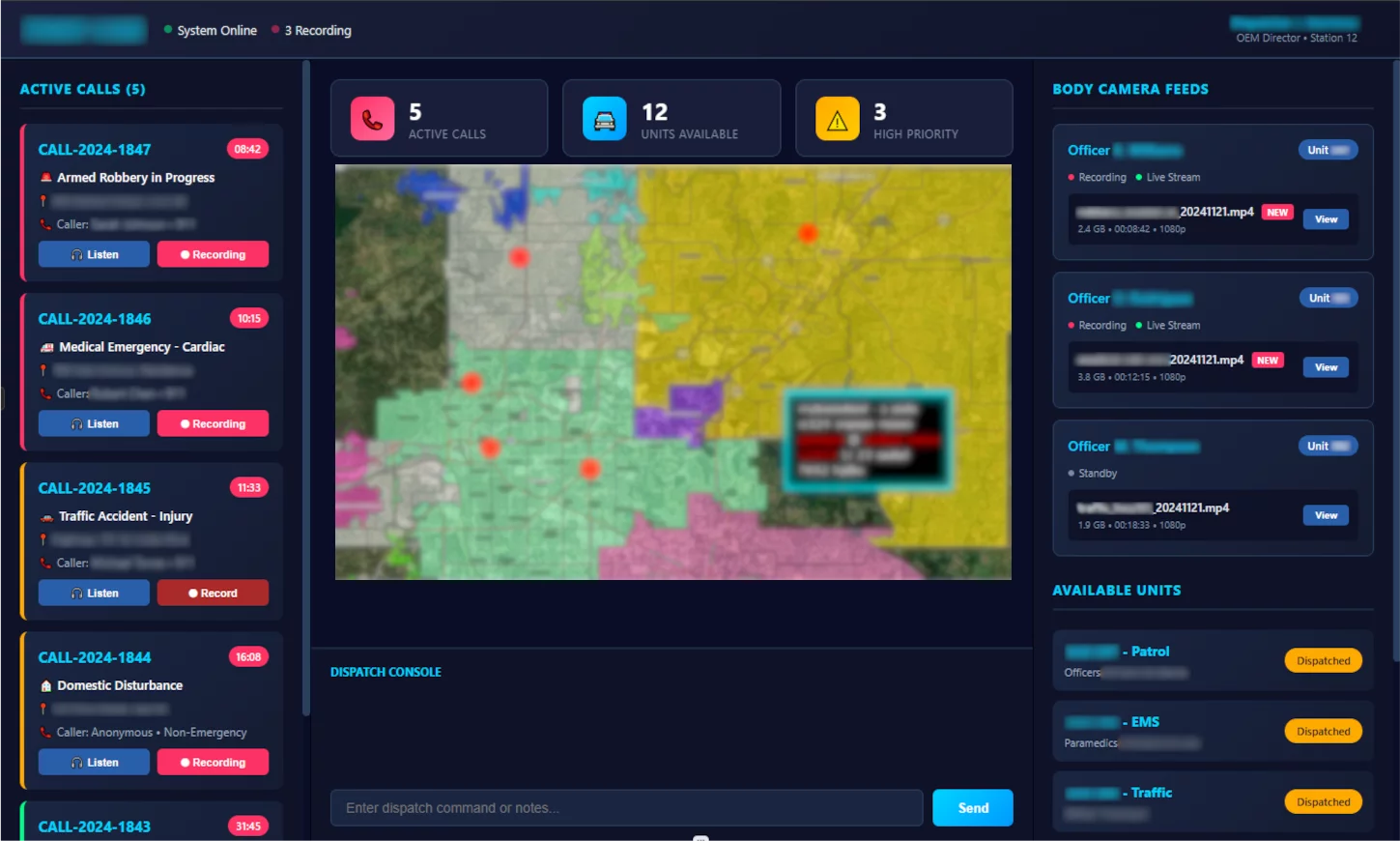Click the house icon beside Domestic Disturbance
The width and height of the screenshot is (1400, 841).
(x=45, y=686)
